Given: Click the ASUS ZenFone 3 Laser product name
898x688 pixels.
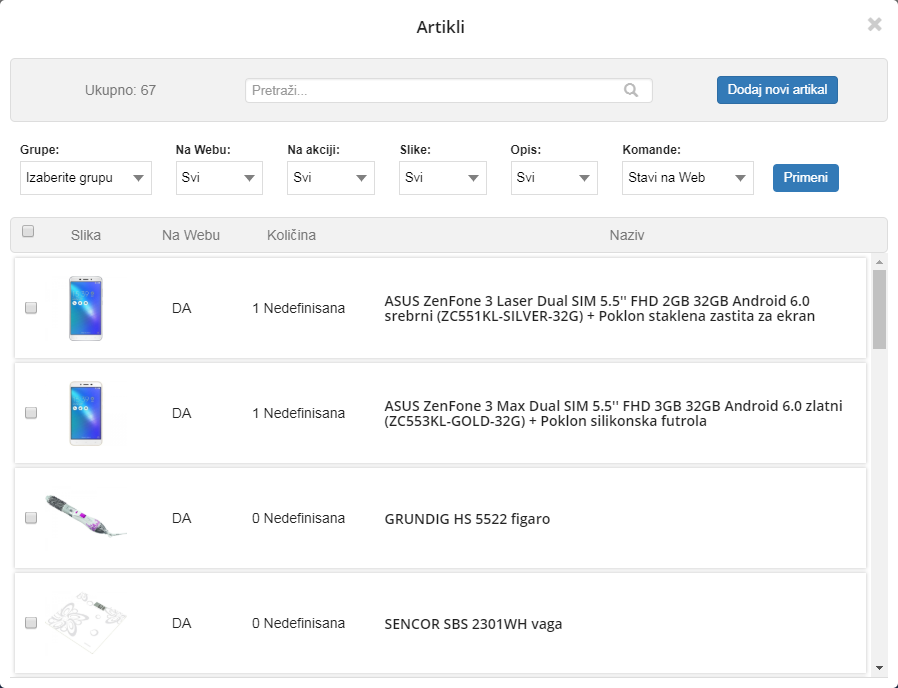Looking at the screenshot, I should click(x=599, y=309).
